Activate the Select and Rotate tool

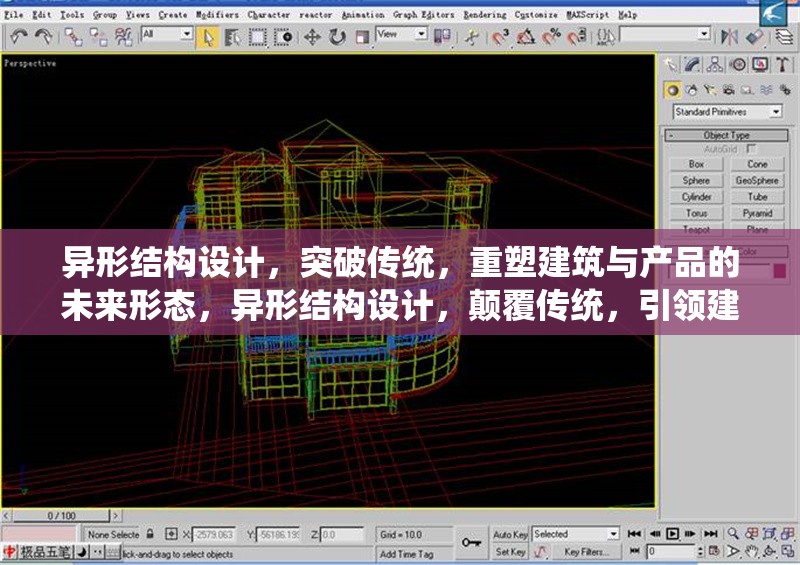point(337,38)
